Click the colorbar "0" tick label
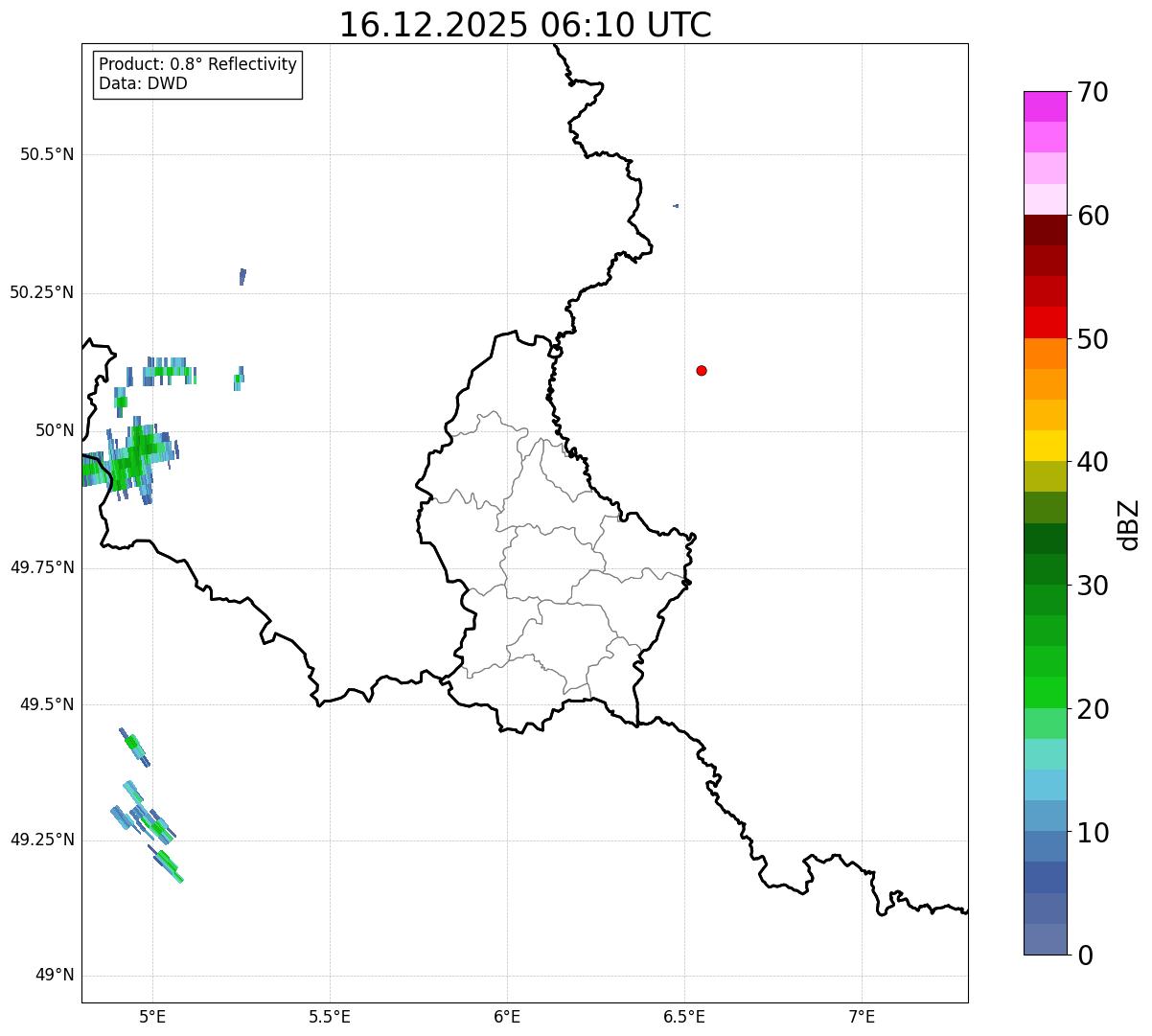1152x1036 pixels. (1085, 955)
